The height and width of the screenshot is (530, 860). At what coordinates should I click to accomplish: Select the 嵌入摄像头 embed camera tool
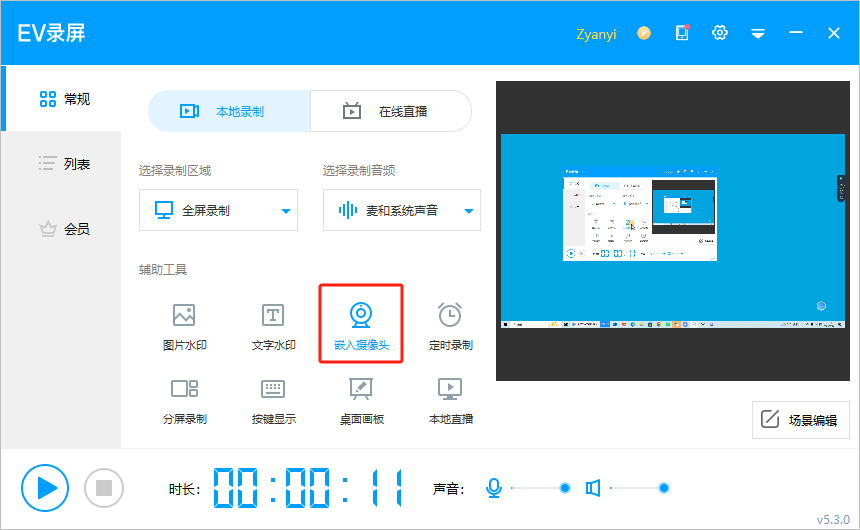click(x=361, y=326)
